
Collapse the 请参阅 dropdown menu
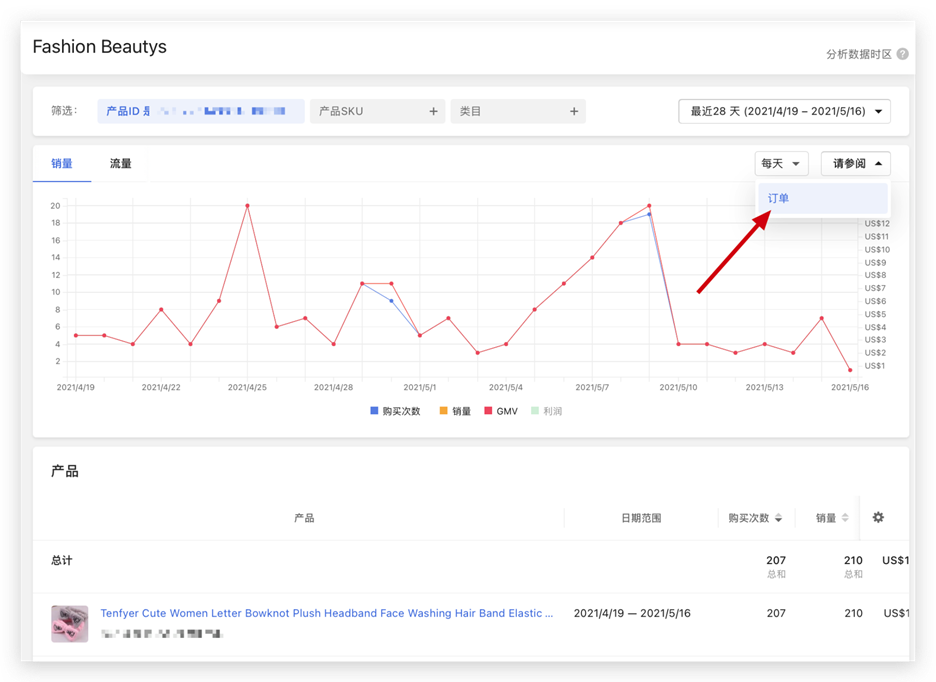tap(855, 164)
